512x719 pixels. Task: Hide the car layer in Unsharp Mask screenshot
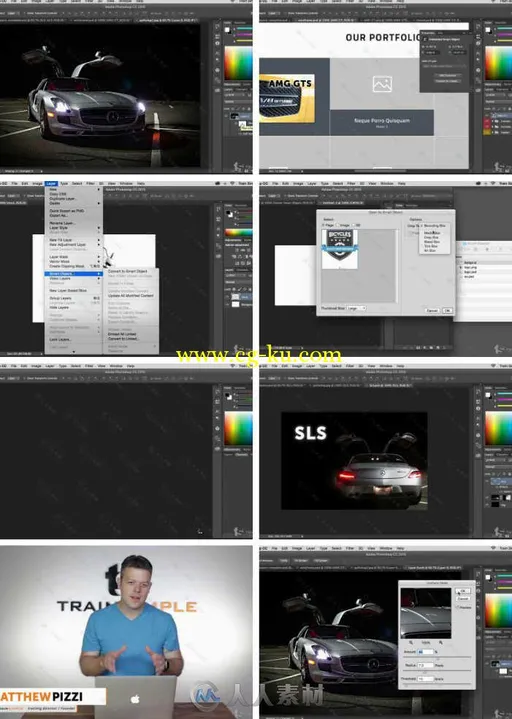489,664
